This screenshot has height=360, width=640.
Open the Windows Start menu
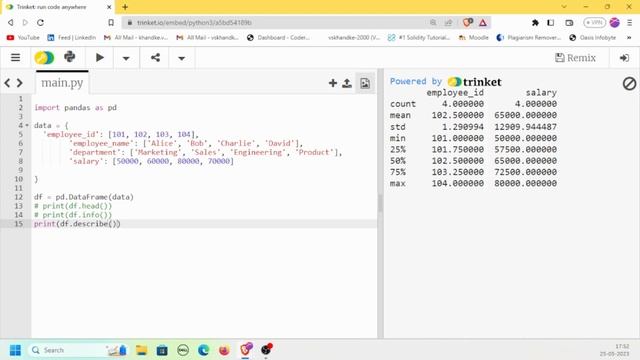coord(16,350)
